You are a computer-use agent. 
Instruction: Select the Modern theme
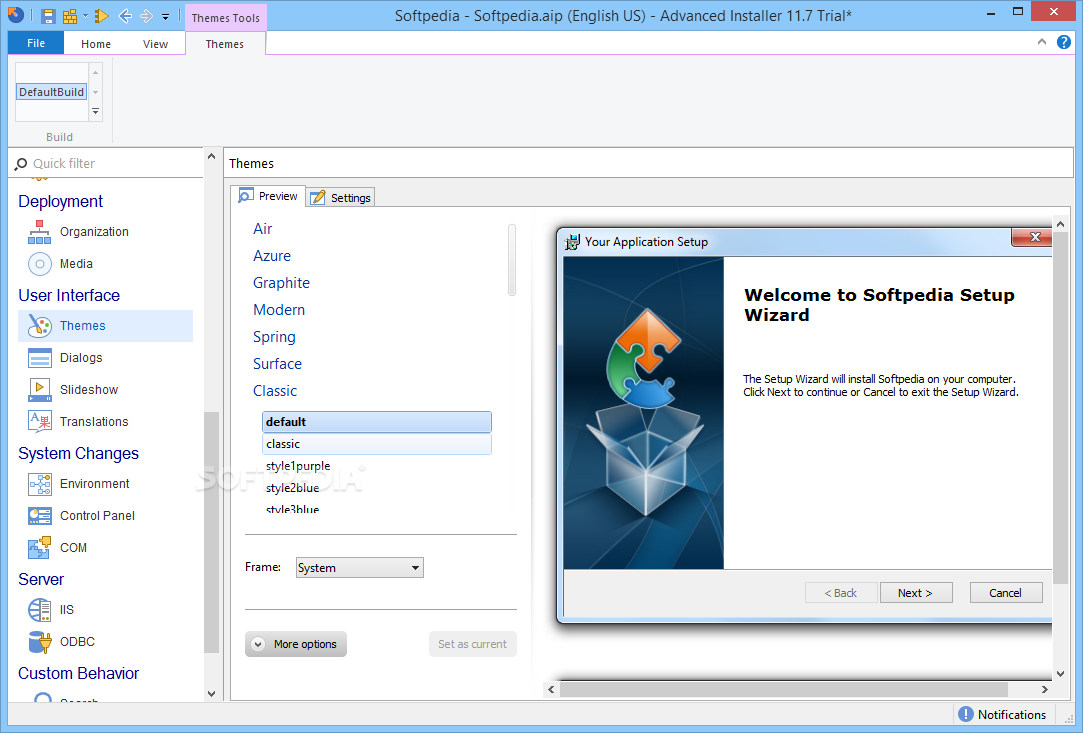(x=278, y=310)
